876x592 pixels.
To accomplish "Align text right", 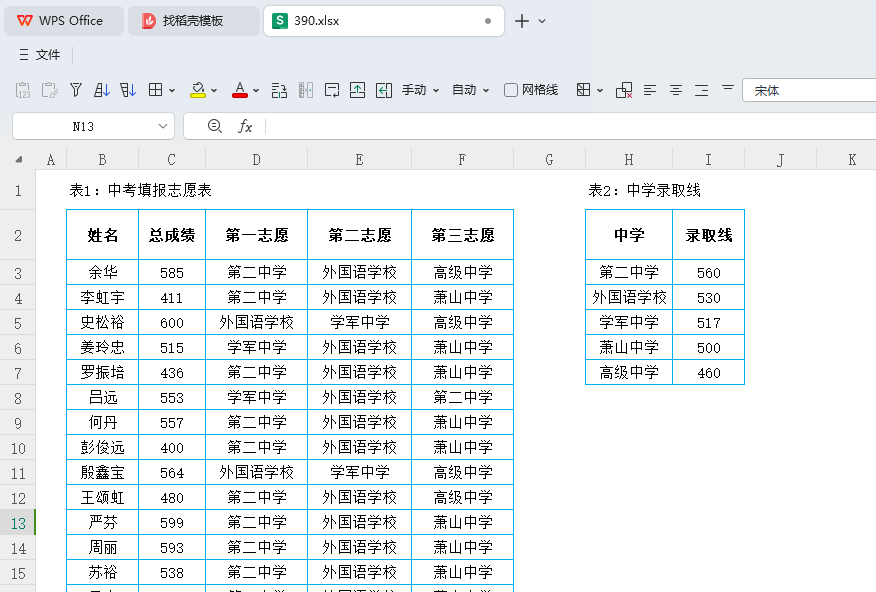I will [x=702, y=90].
